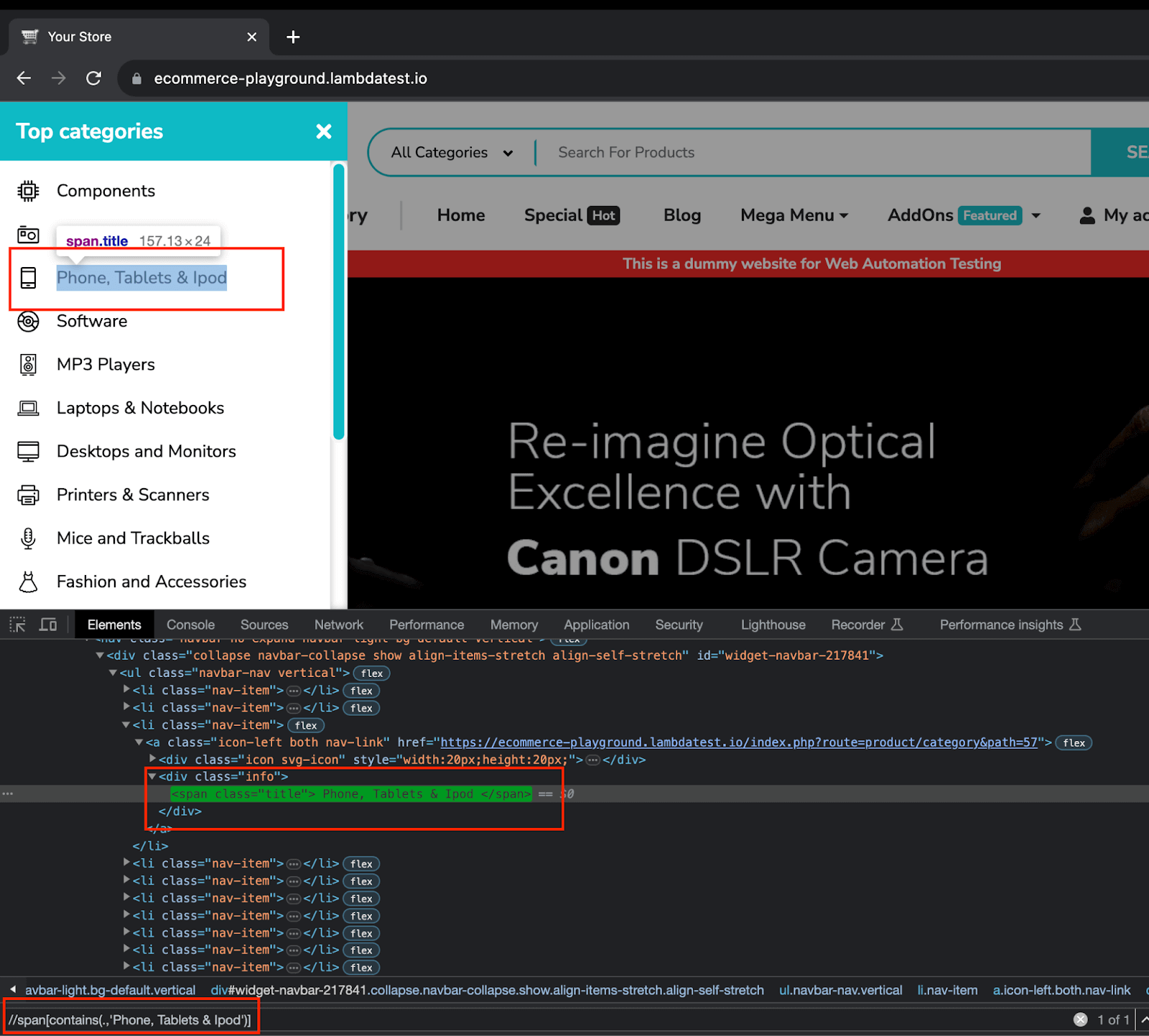Click the browser back arrow
The image size is (1149, 1036).
coord(24,78)
